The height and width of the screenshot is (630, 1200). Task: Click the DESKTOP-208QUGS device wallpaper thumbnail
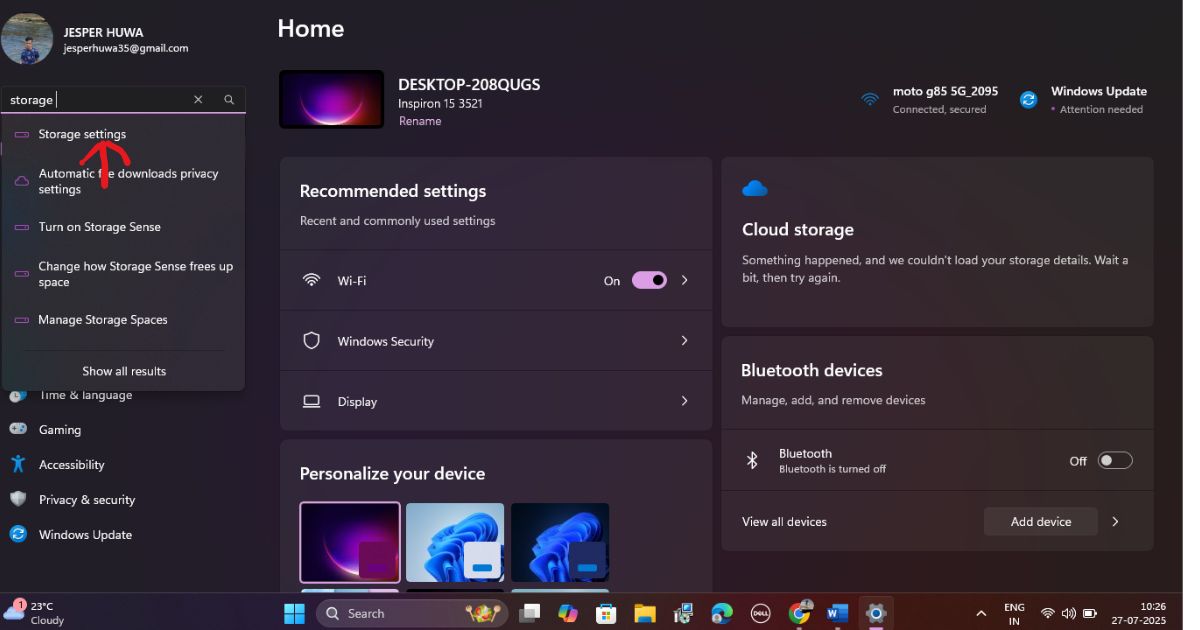[331, 99]
